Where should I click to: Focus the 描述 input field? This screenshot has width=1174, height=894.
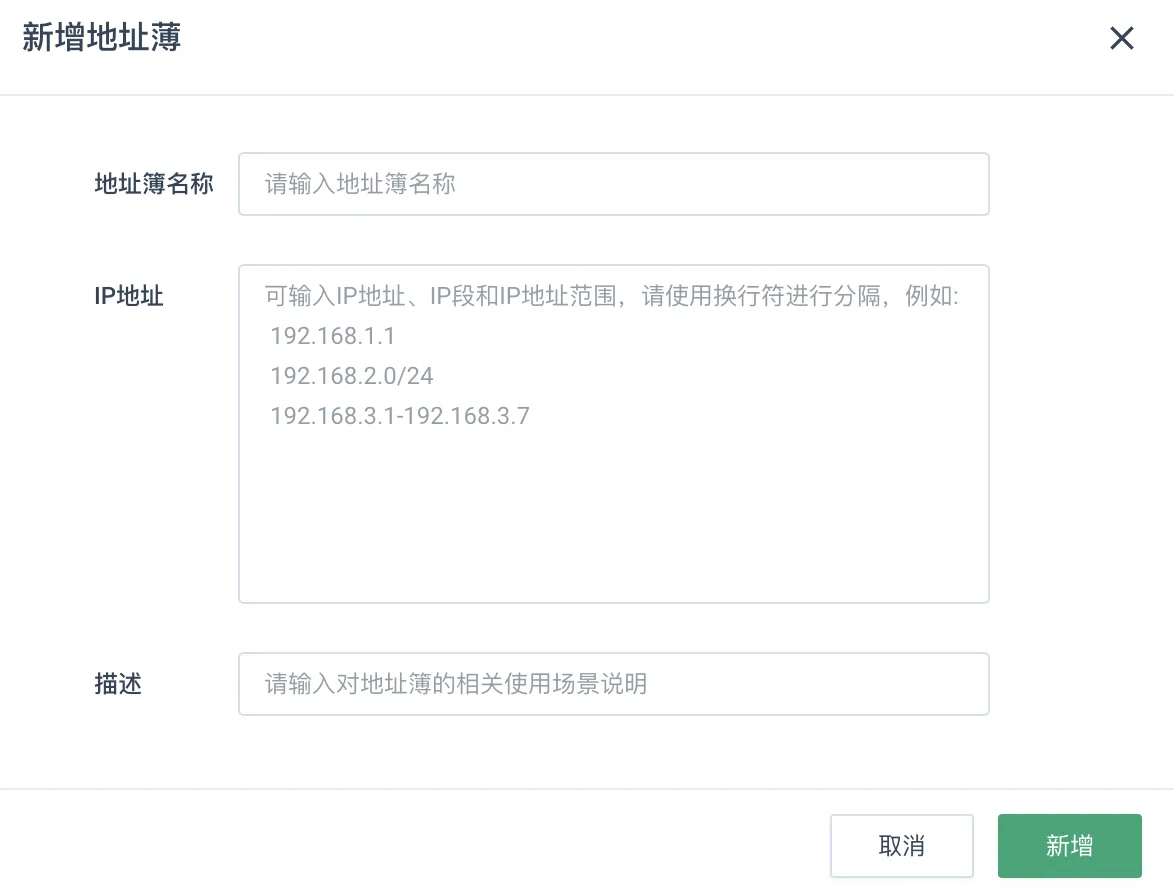613,684
